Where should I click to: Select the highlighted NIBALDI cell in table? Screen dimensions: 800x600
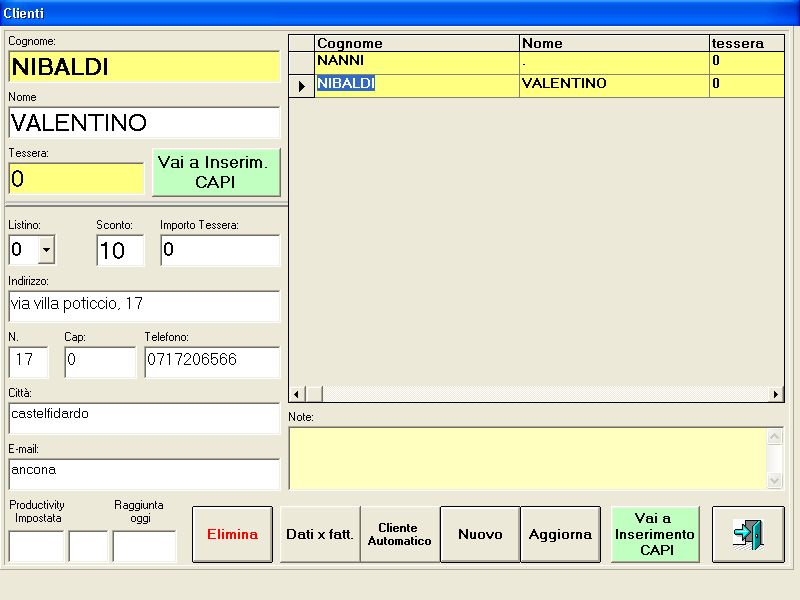point(417,86)
